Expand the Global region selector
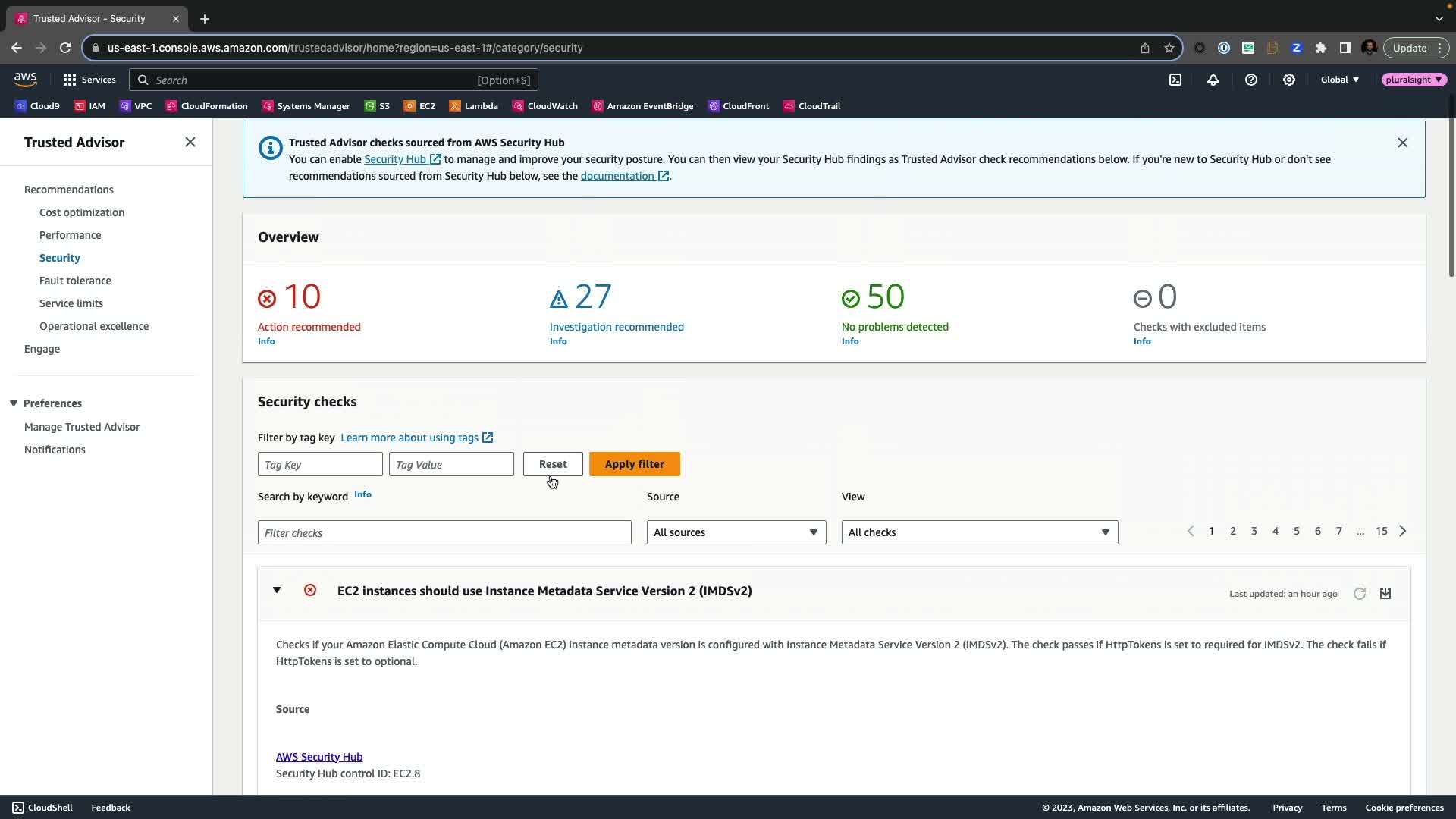 (x=1339, y=80)
